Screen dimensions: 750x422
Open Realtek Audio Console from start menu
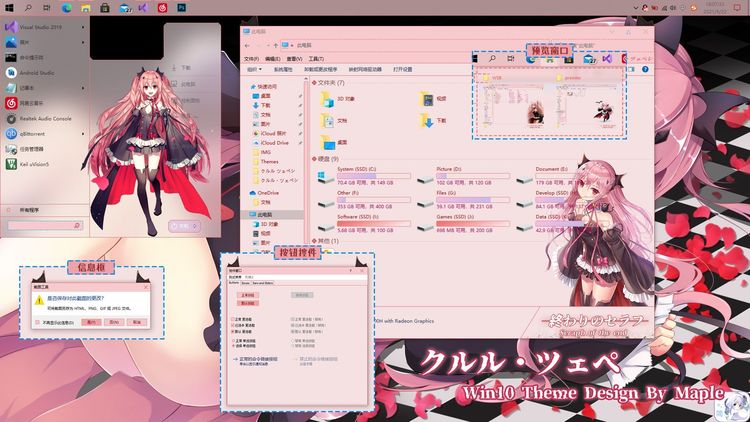click(45, 119)
